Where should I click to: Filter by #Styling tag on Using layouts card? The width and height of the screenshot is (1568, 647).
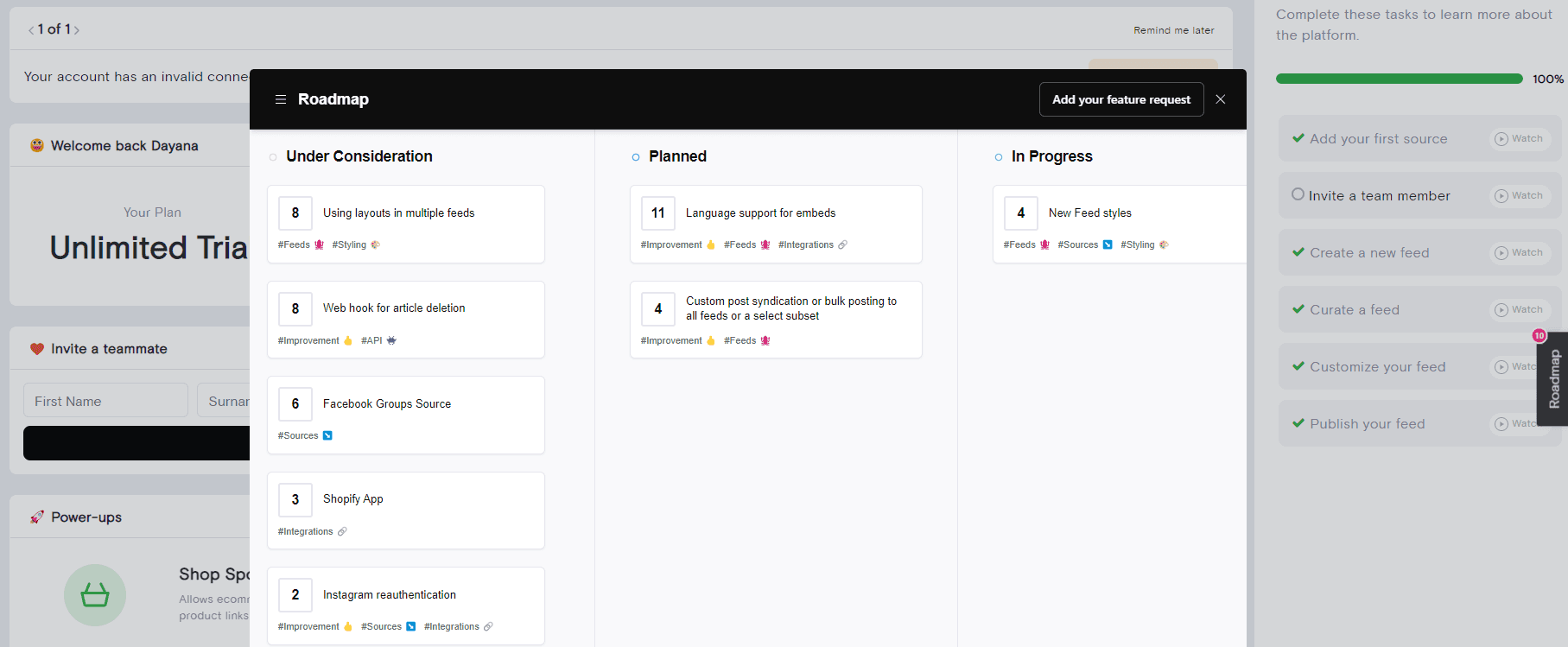coord(356,244)
